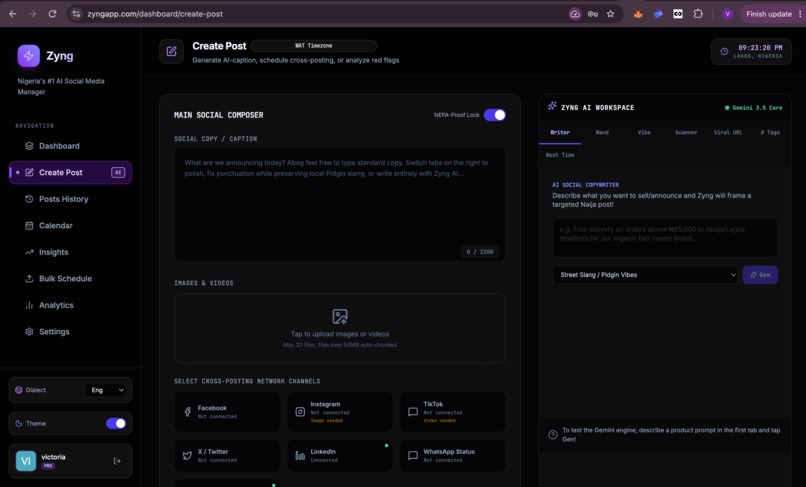
Task: Click the site info icon in address bar
Action: pos(76,14)
